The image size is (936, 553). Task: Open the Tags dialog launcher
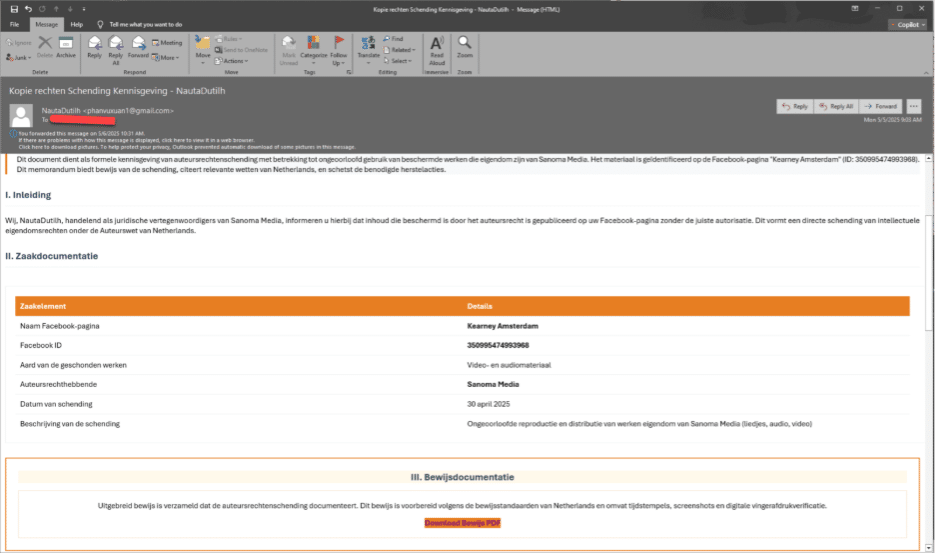pos(349,72)
